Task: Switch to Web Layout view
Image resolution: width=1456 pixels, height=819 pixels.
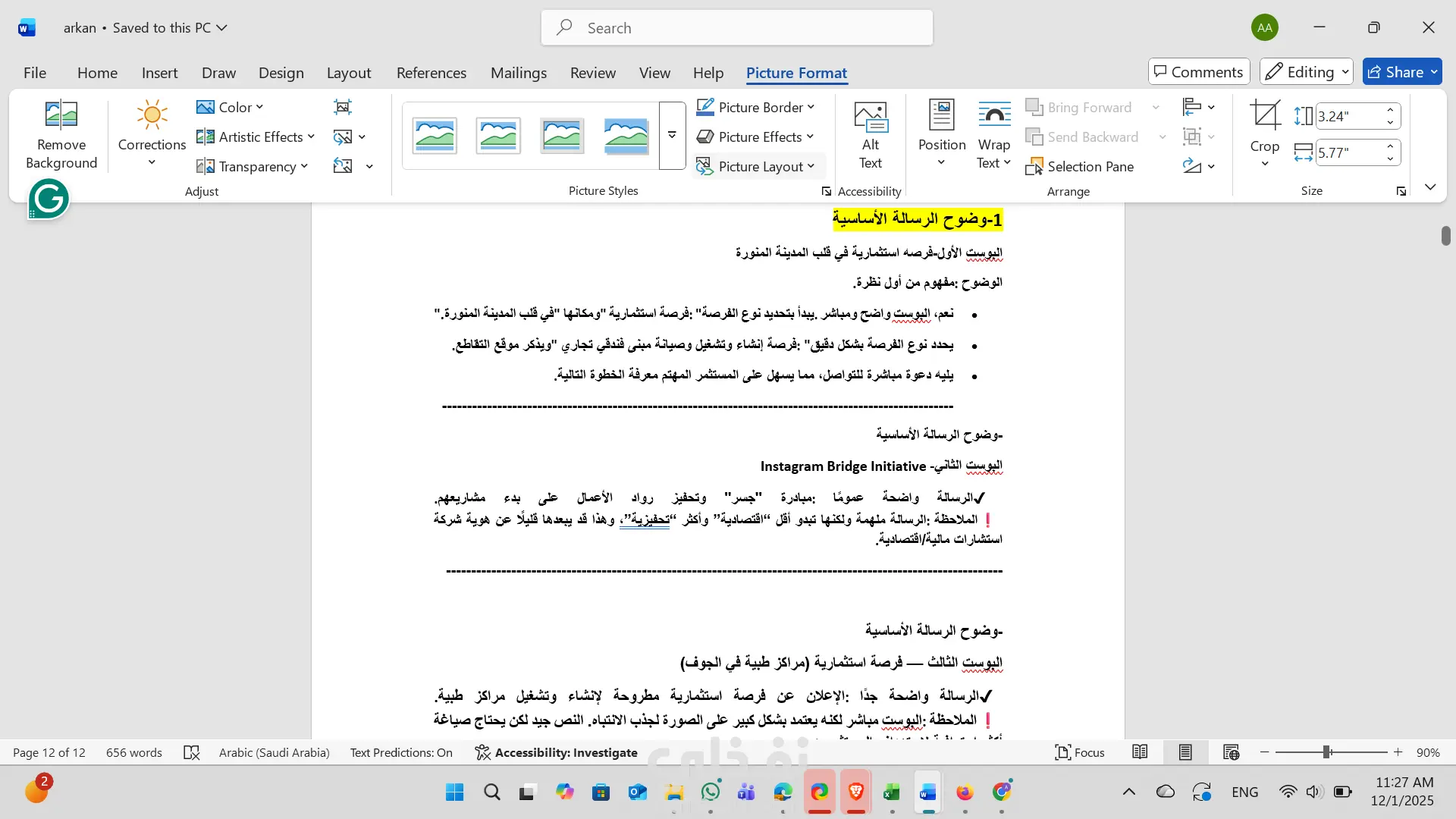Action: pos(1231,752)
